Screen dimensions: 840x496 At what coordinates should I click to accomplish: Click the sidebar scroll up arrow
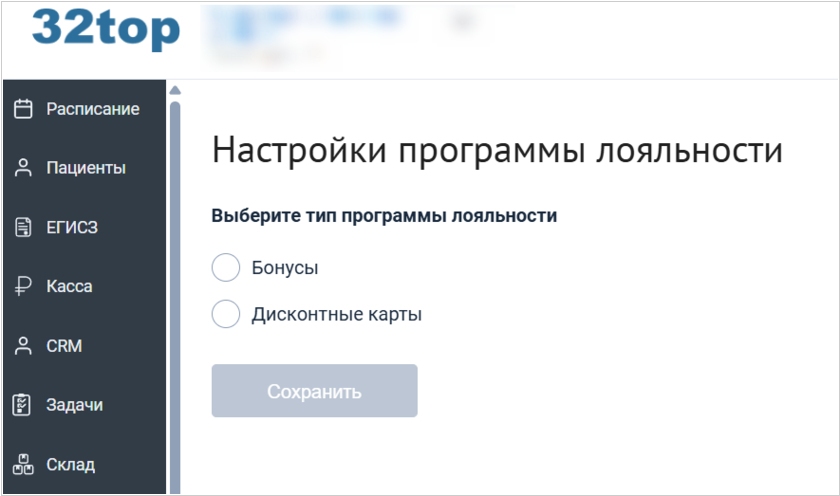coord(175,89)
